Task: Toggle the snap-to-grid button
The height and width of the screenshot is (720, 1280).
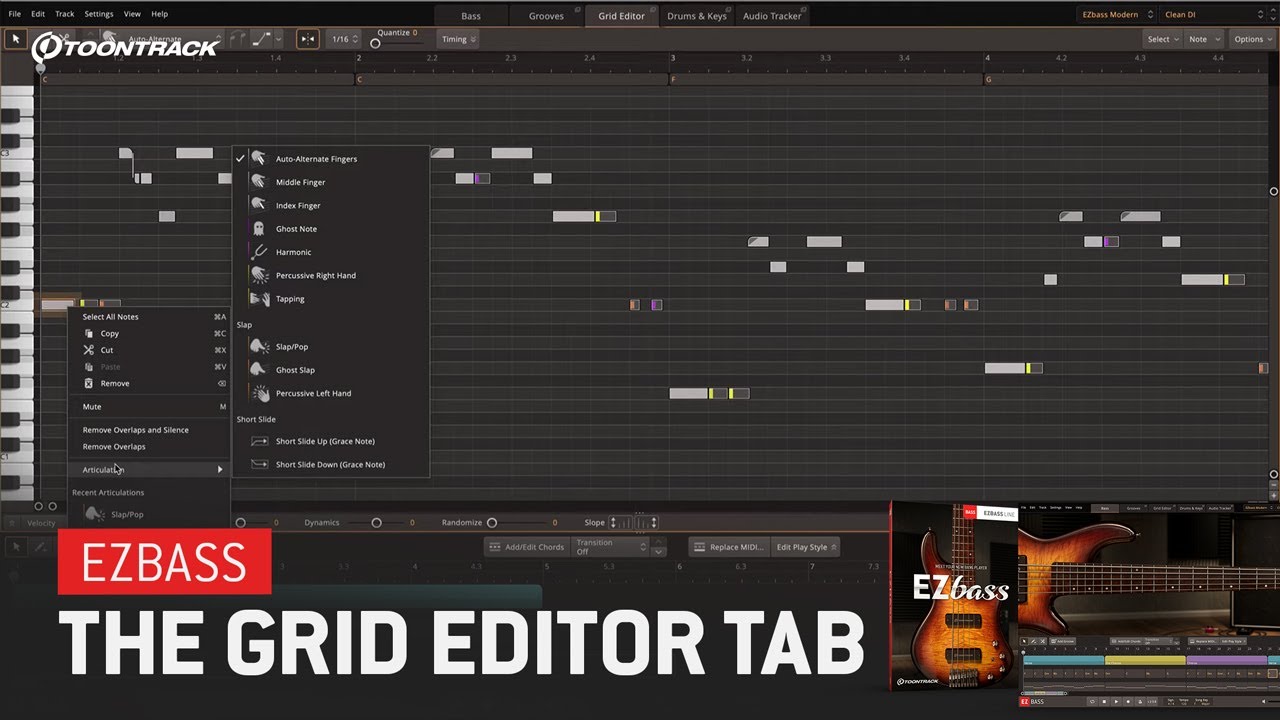Action: (307, 39)
